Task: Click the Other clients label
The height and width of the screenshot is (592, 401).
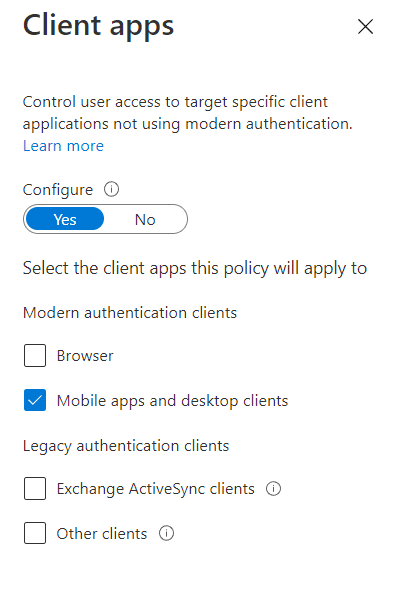Action: point(102,533)
